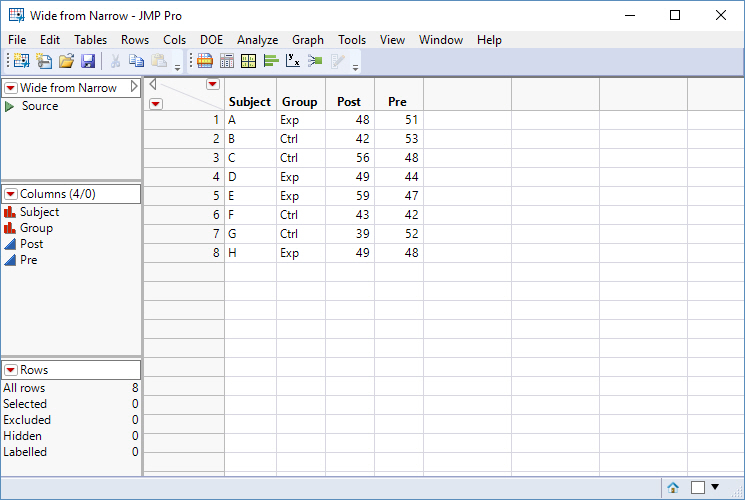
Task: Select Subject in the Columns list
Action: point(39,212)
